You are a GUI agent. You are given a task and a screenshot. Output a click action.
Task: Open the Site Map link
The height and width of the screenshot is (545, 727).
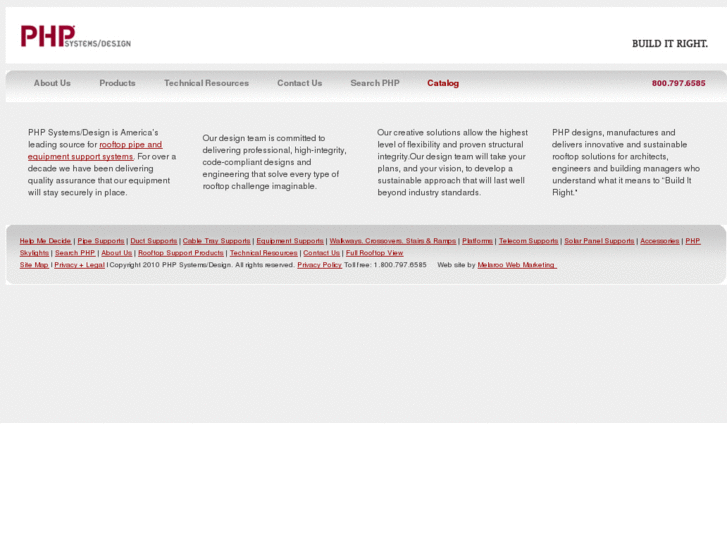coord(34,265)
